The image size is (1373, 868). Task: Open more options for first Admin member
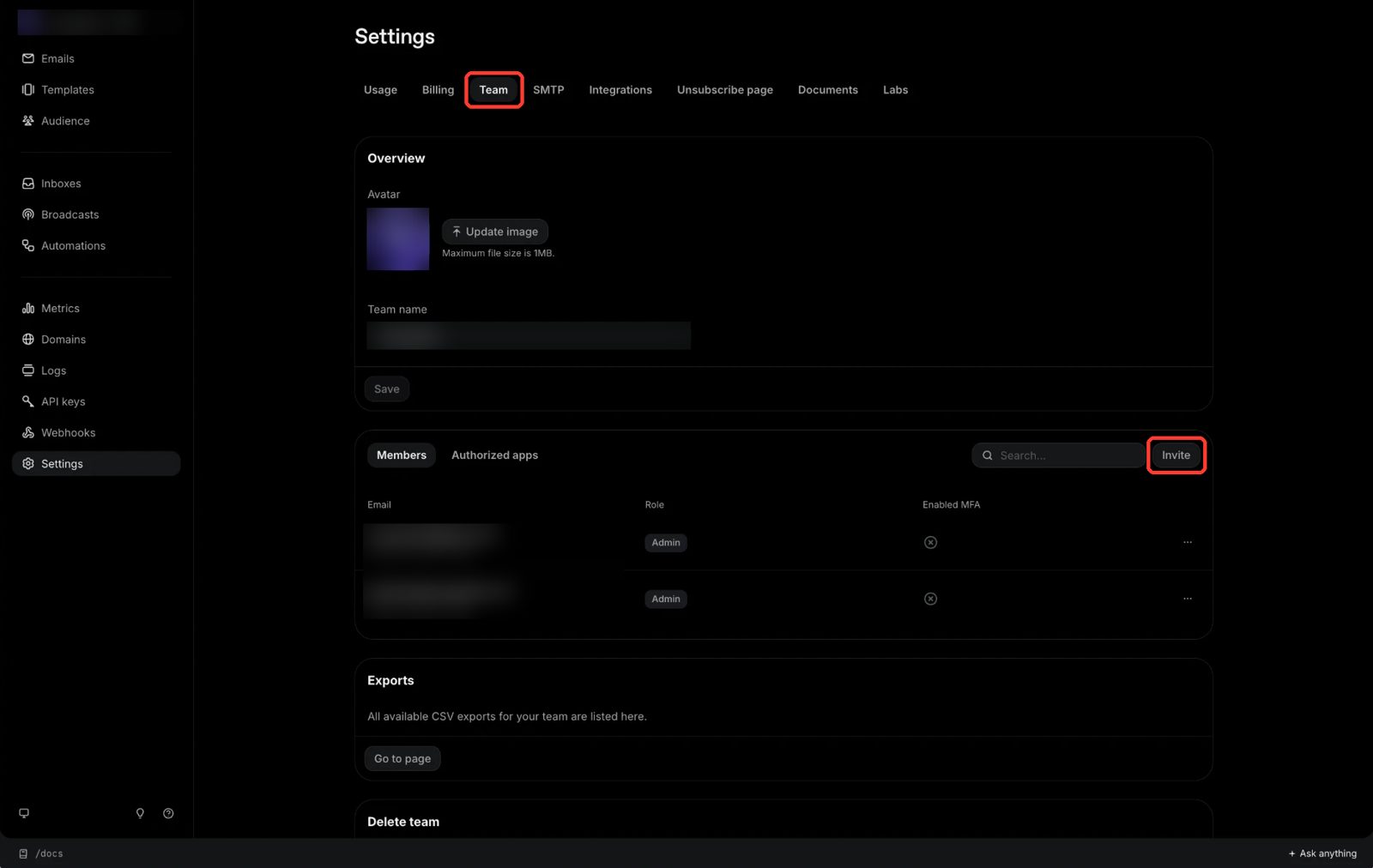[1188, 542]
